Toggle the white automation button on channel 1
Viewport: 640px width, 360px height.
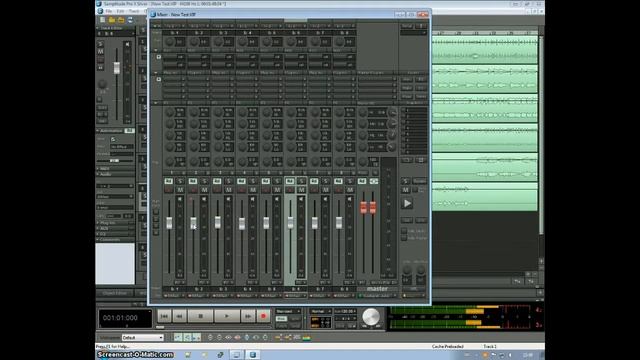pyautogui.click(x=169, y=181)
